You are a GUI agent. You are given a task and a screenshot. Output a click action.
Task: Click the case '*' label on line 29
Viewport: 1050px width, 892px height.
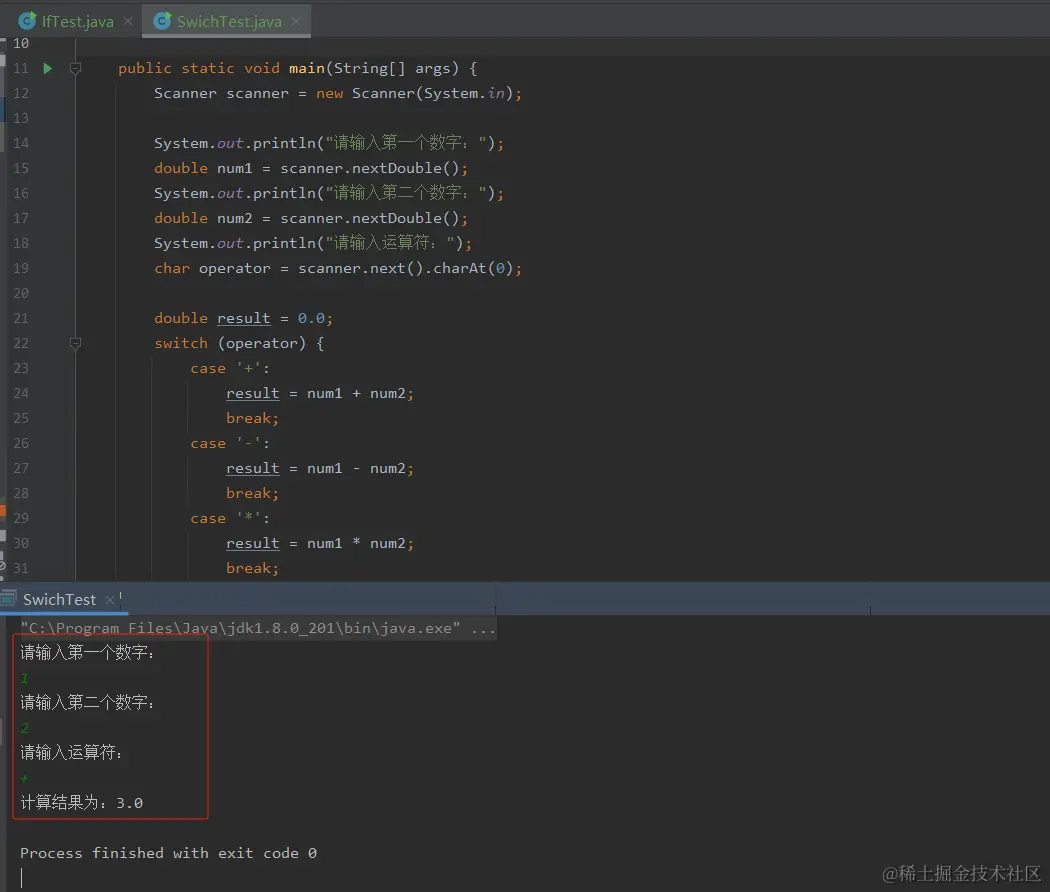[x=230, y=519]
